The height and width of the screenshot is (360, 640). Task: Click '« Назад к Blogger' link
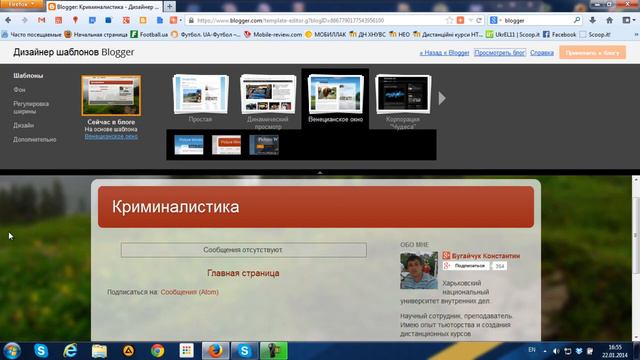click(x=444, y=53)
